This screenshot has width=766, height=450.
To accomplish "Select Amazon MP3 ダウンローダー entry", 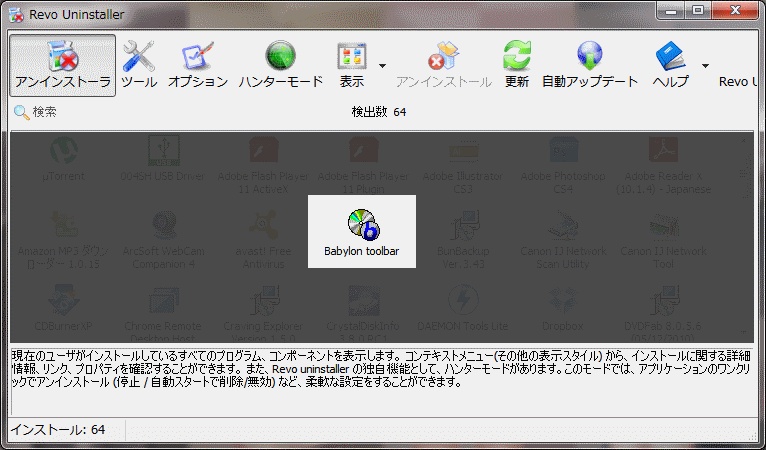I will (x=63, y=239).
